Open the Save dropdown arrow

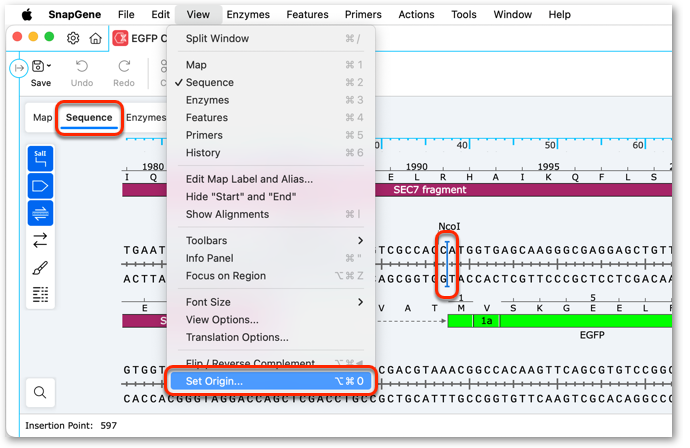click(x=49, y=66)
